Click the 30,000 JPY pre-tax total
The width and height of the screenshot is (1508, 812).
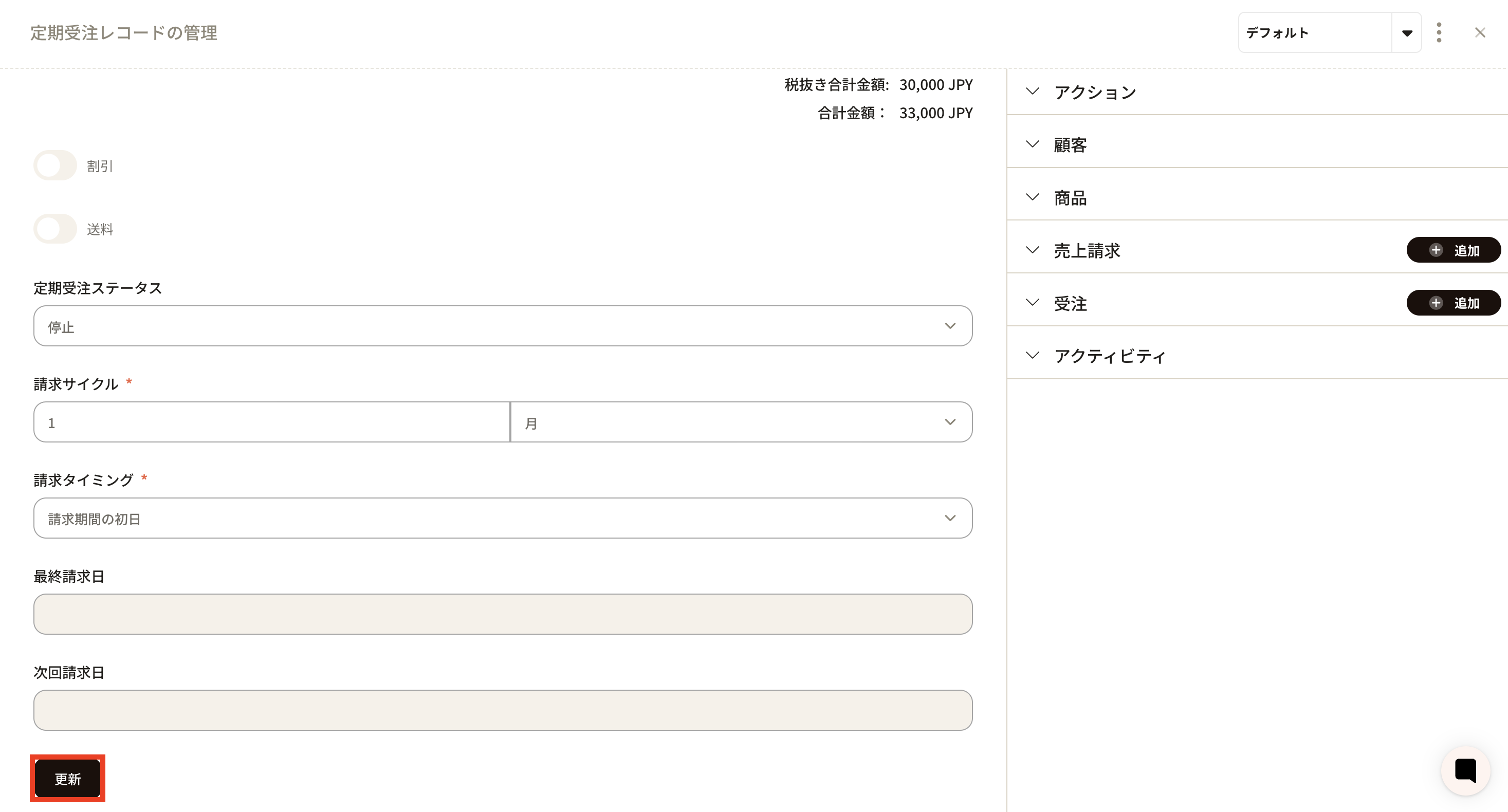(935, 85)
